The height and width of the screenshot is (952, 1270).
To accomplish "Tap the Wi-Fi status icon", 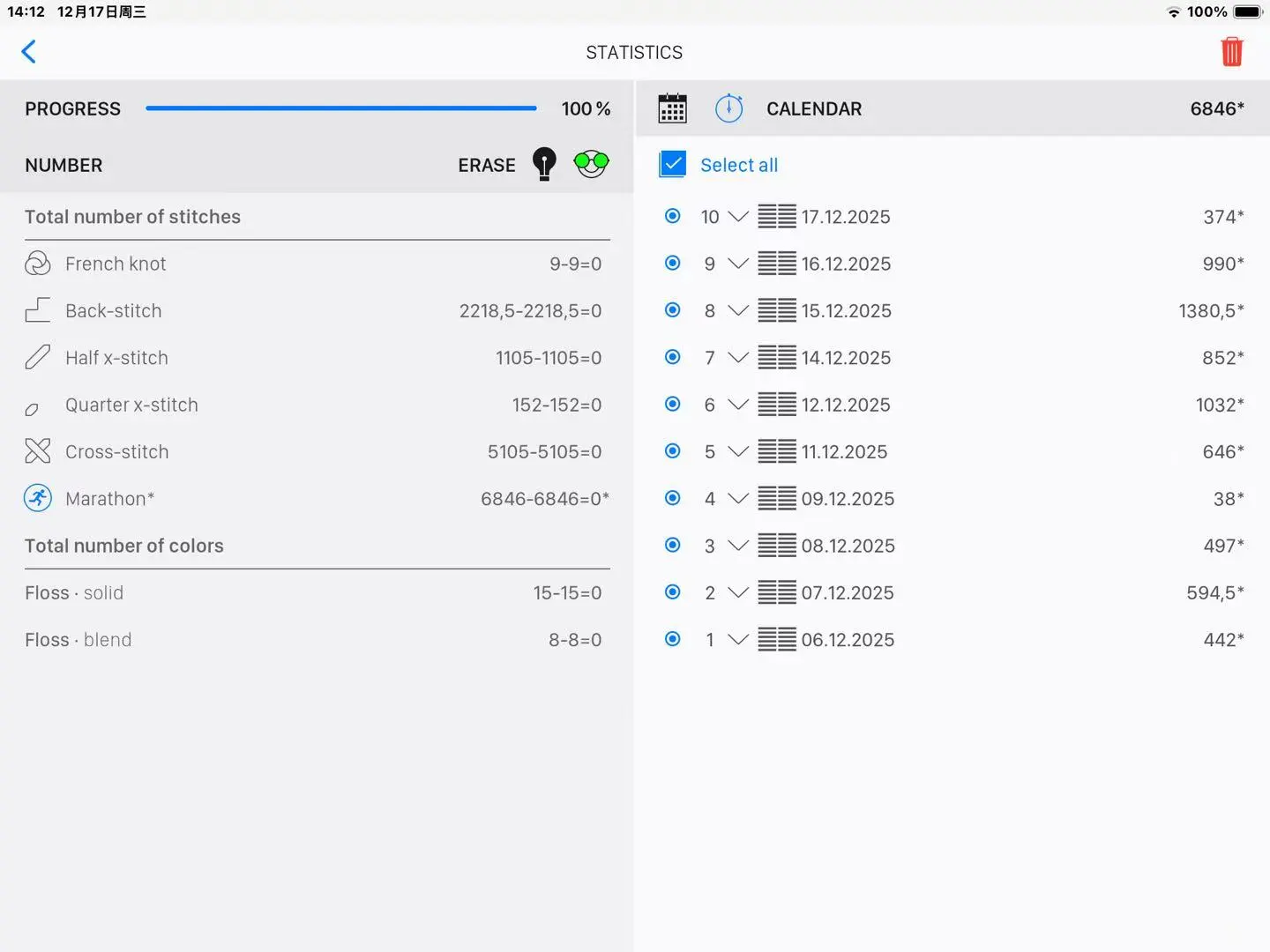I will point(1174,12).
